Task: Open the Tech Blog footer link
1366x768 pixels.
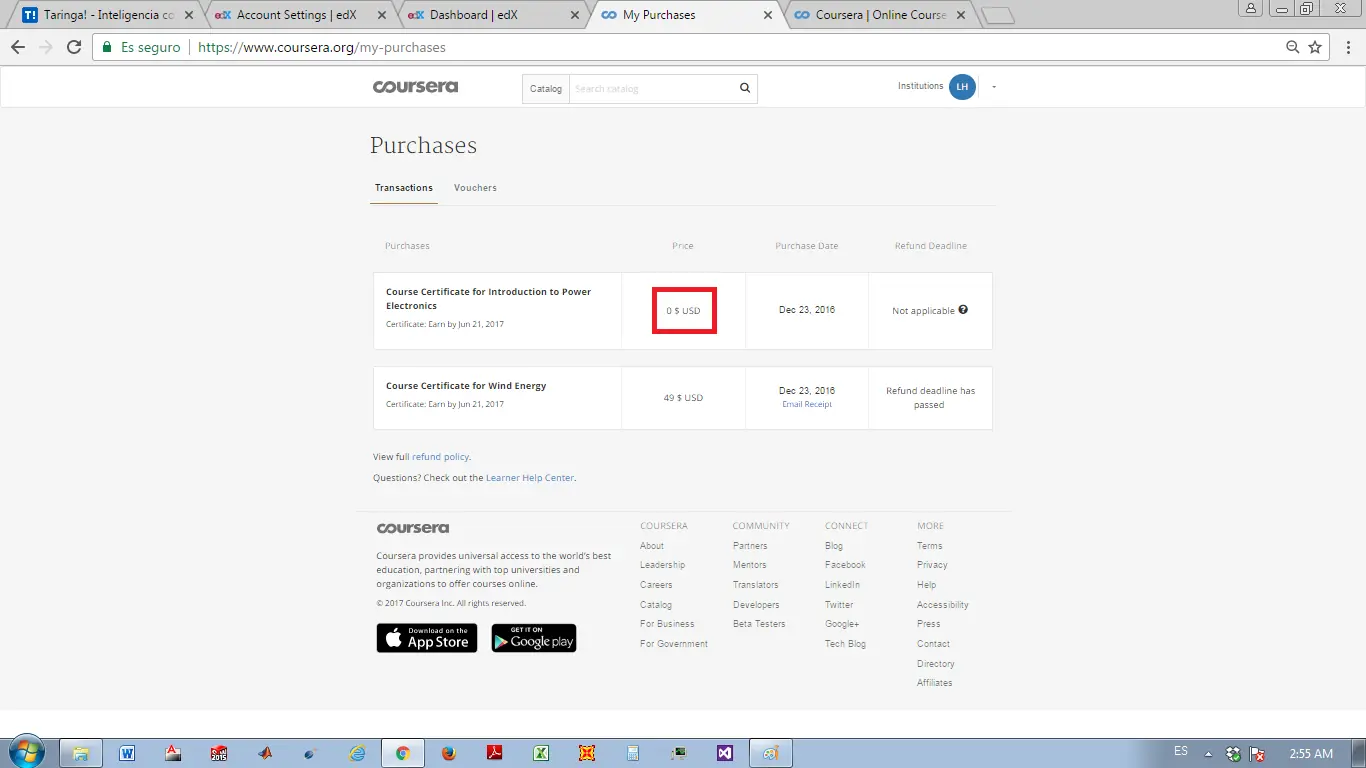Action: tap(845, 644)
